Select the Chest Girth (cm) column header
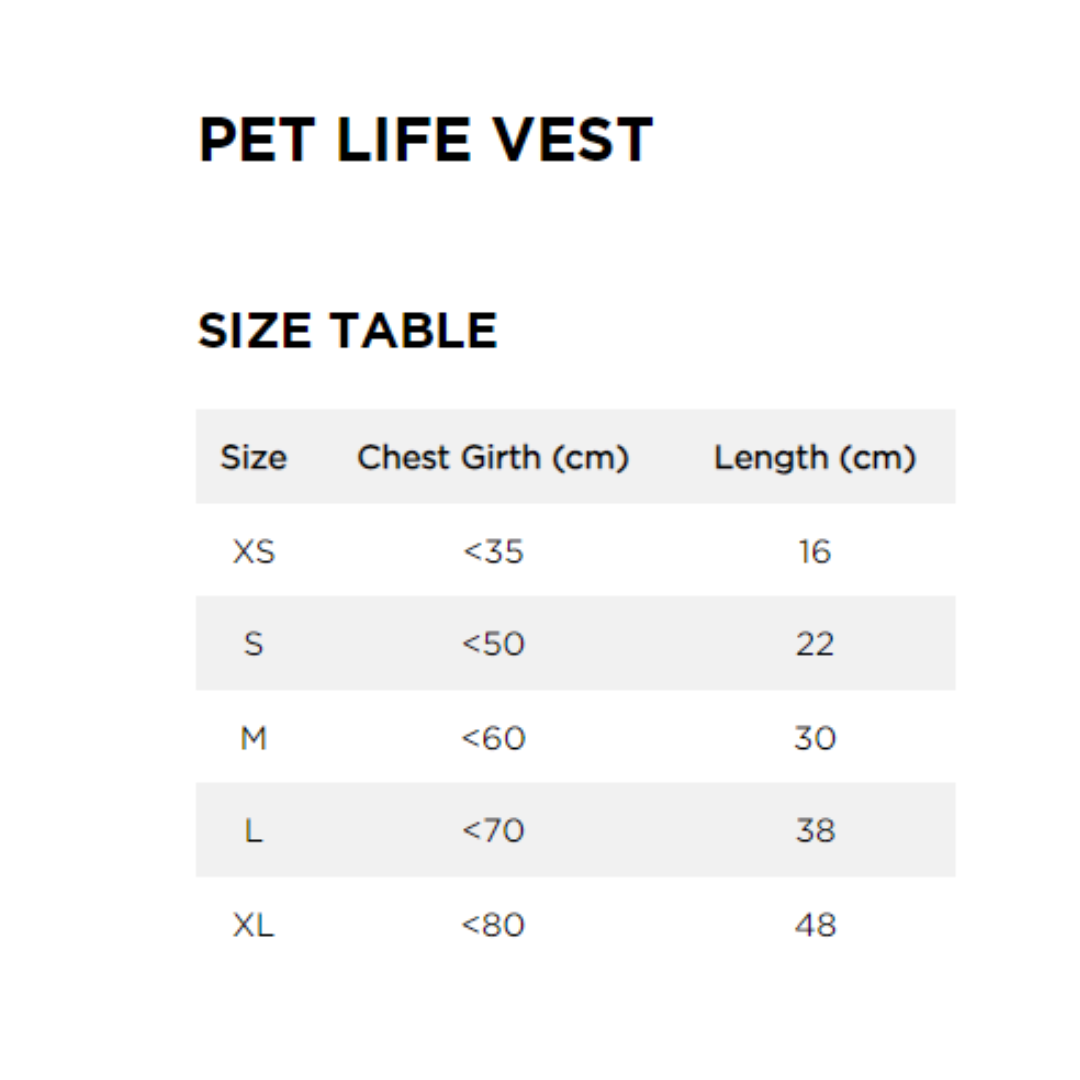This screenshot has width=1080, height=1080. pos(493,458)
